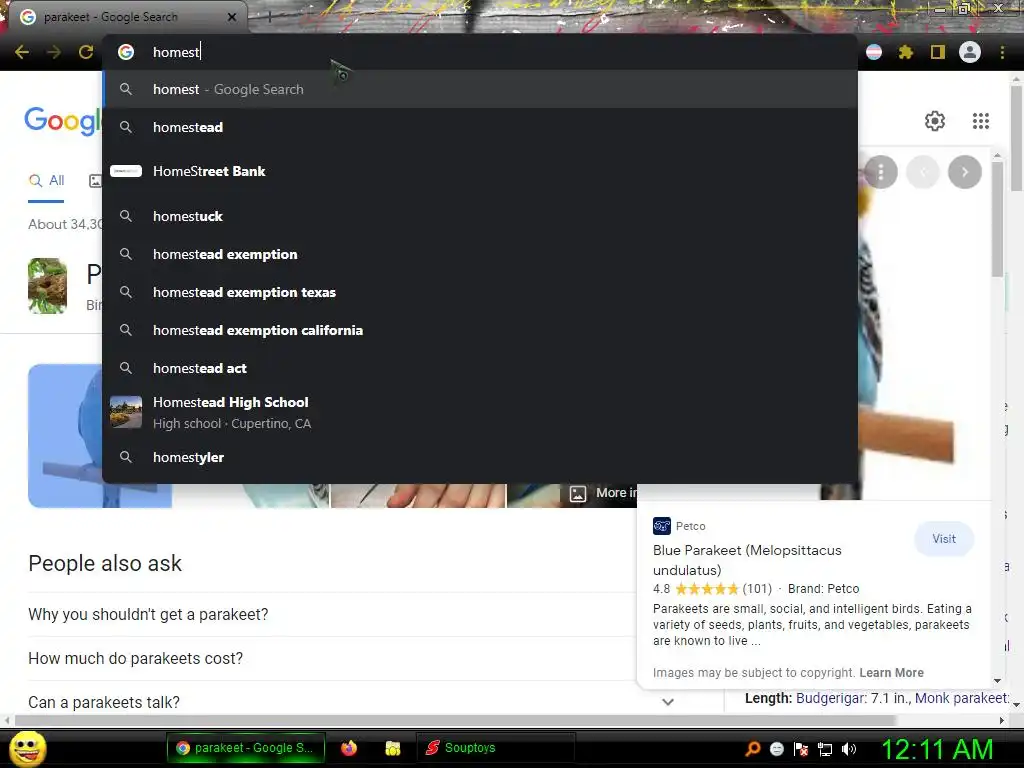The height and width of the screenshot is (768, 1024).
Task: Open the Learn More copyright link
Action: [x=891, y=673]
